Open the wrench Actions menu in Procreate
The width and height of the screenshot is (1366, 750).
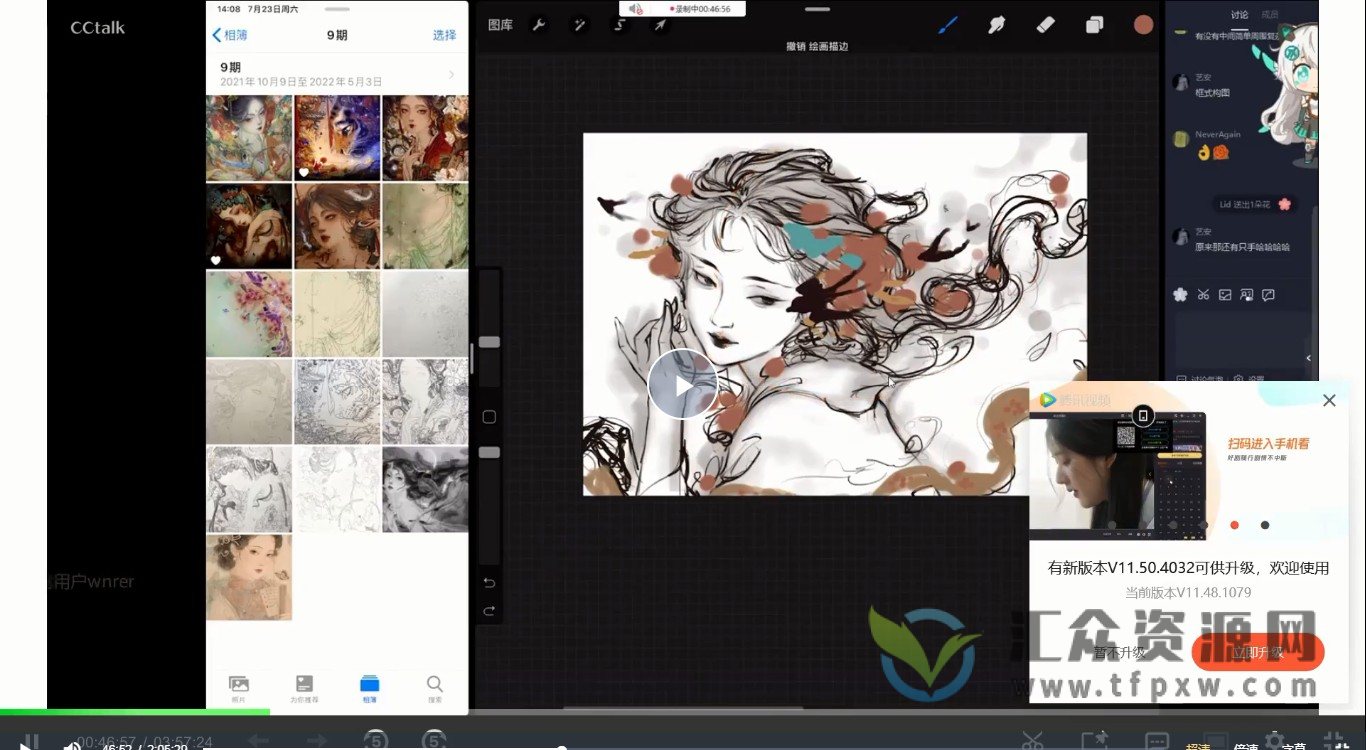(538, 25)
